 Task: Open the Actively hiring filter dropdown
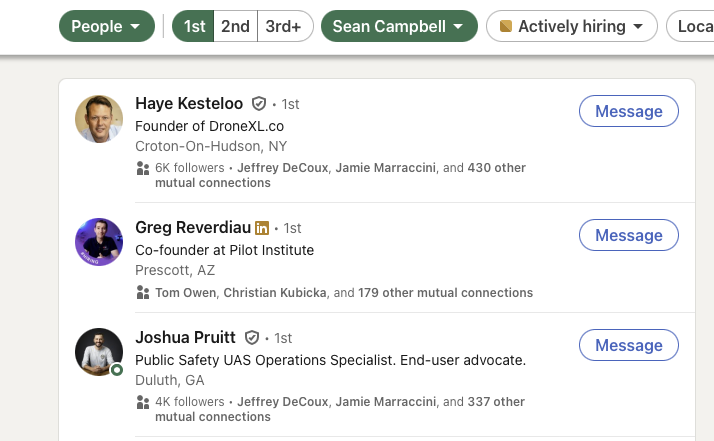(571, 26)
